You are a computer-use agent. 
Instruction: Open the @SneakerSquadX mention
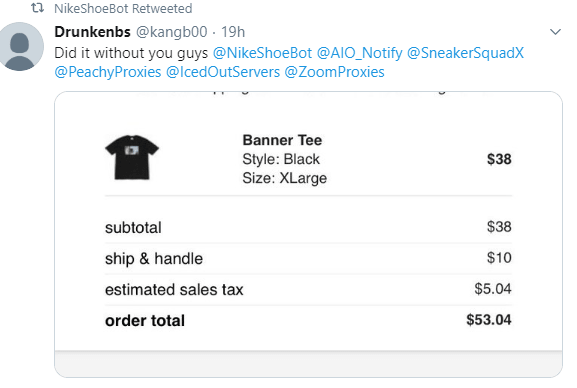pyautogui.click(x=465, y=53)
